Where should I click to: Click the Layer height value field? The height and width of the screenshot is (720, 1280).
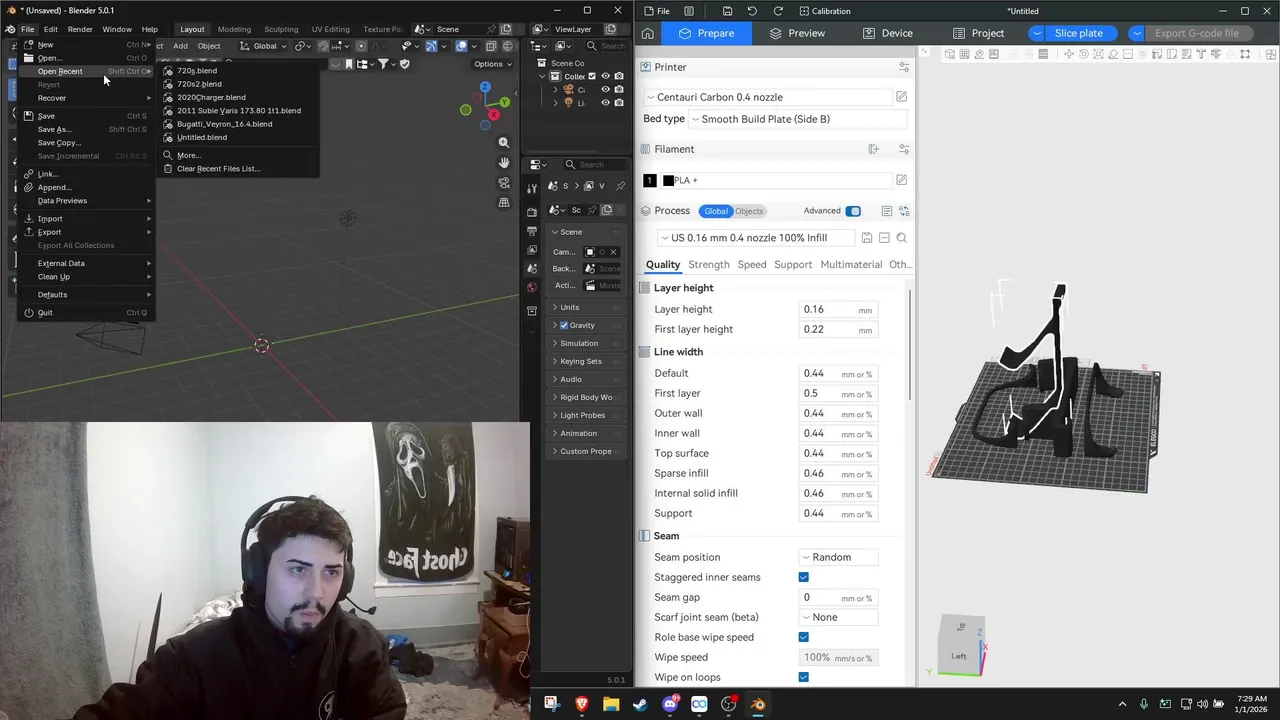837,309
